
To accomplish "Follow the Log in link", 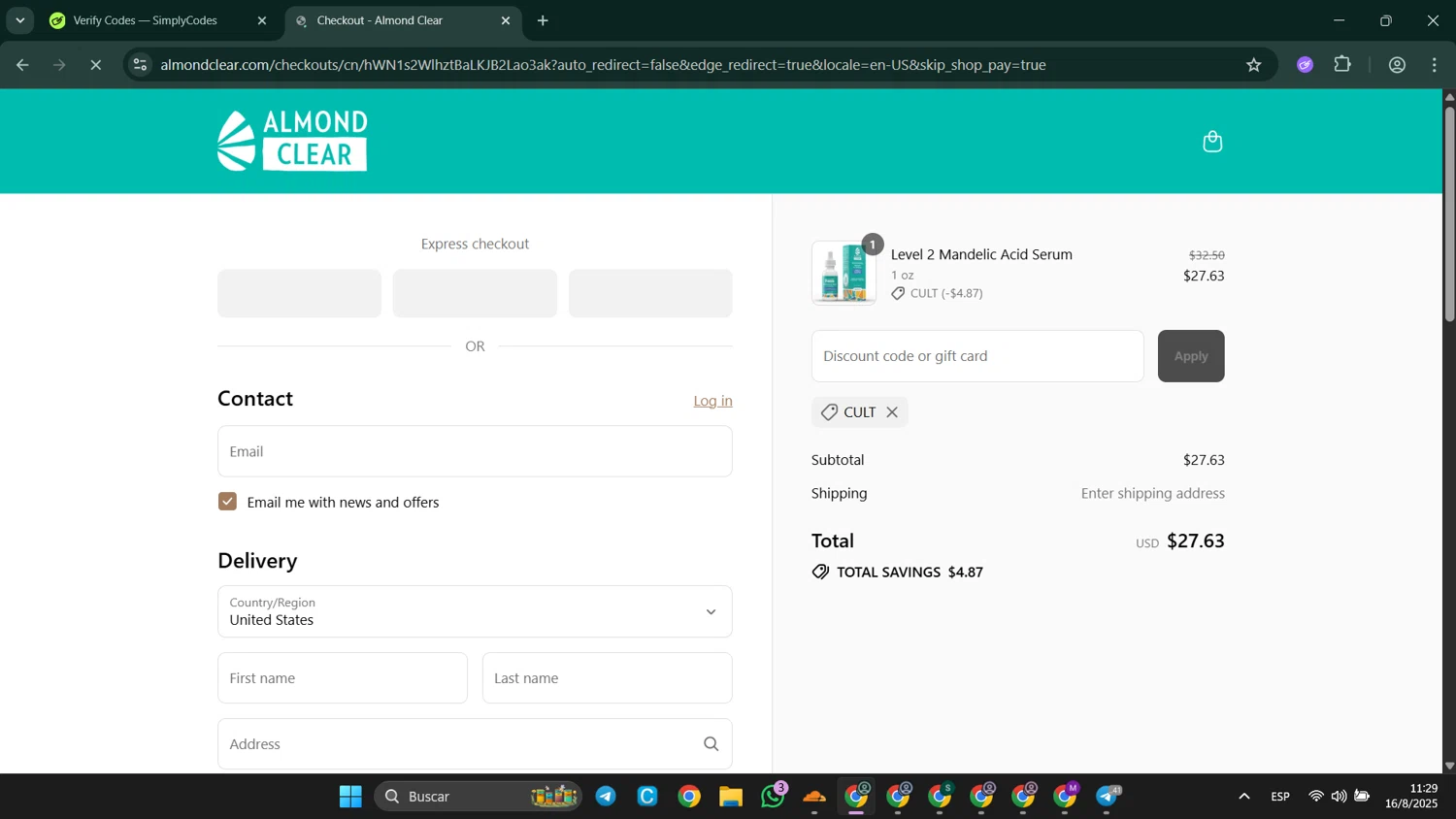I will (x=712, y=401).
